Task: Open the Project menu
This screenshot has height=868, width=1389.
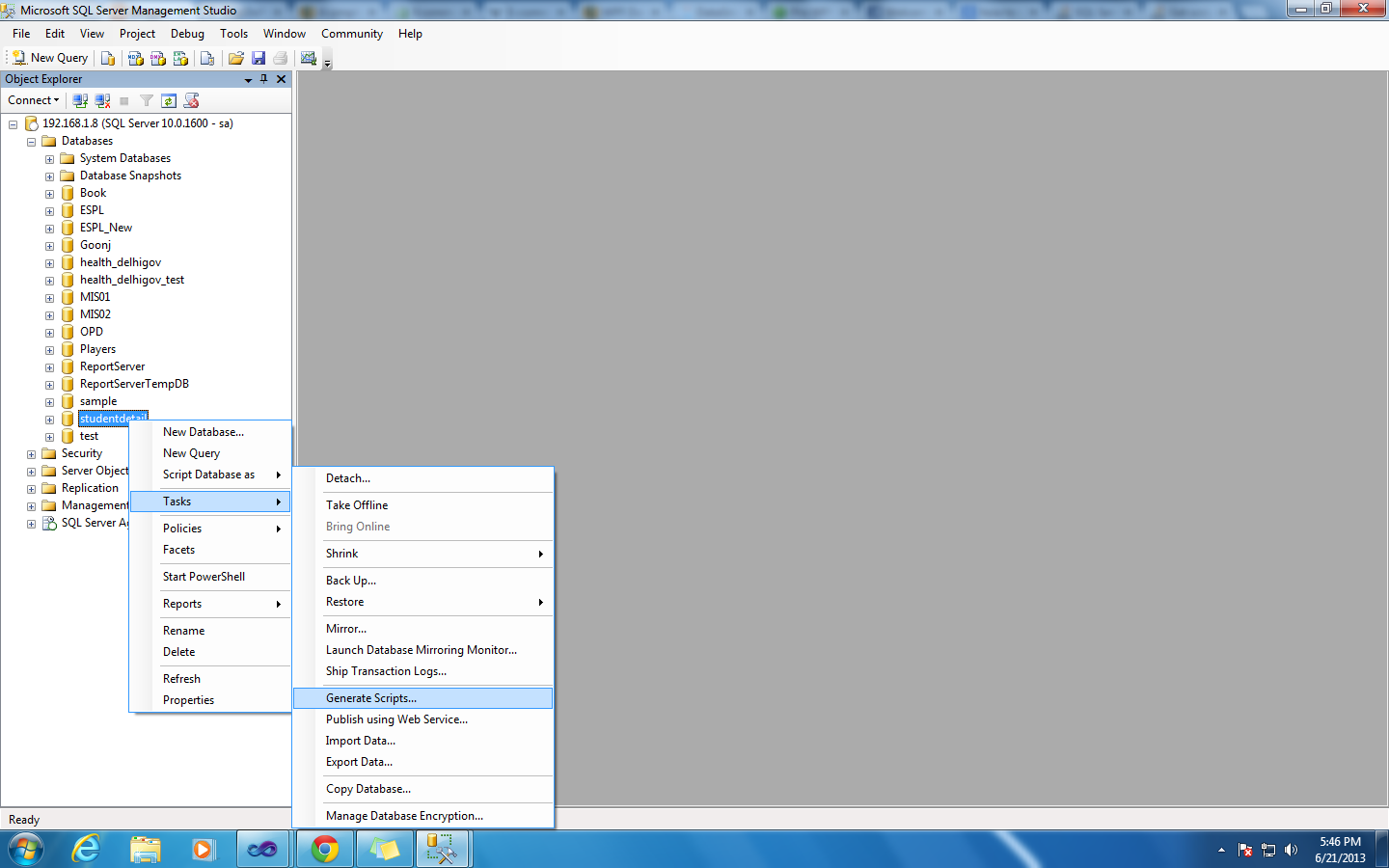Action: point(137,34)
